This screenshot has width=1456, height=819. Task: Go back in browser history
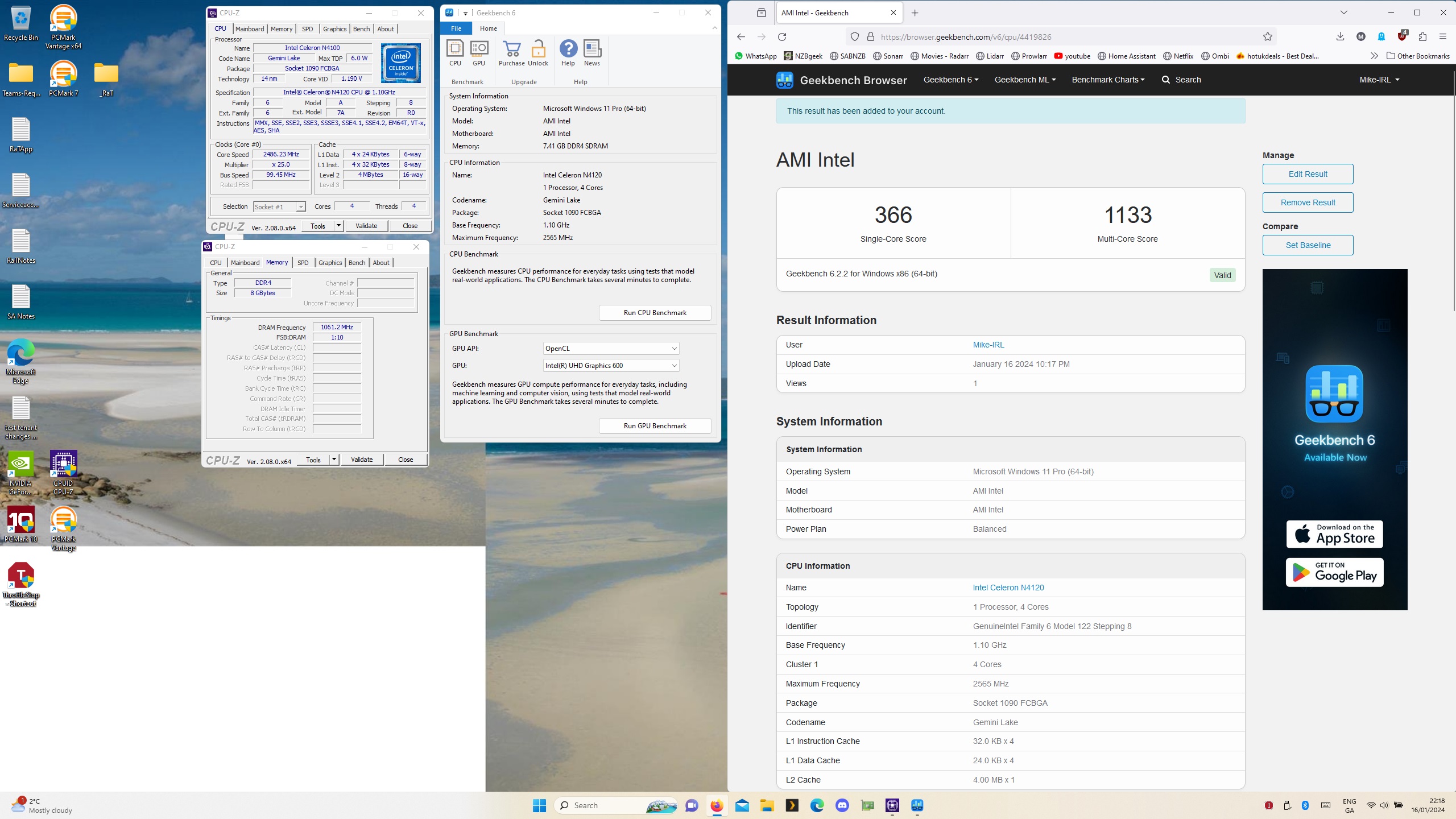coord(741,37)
